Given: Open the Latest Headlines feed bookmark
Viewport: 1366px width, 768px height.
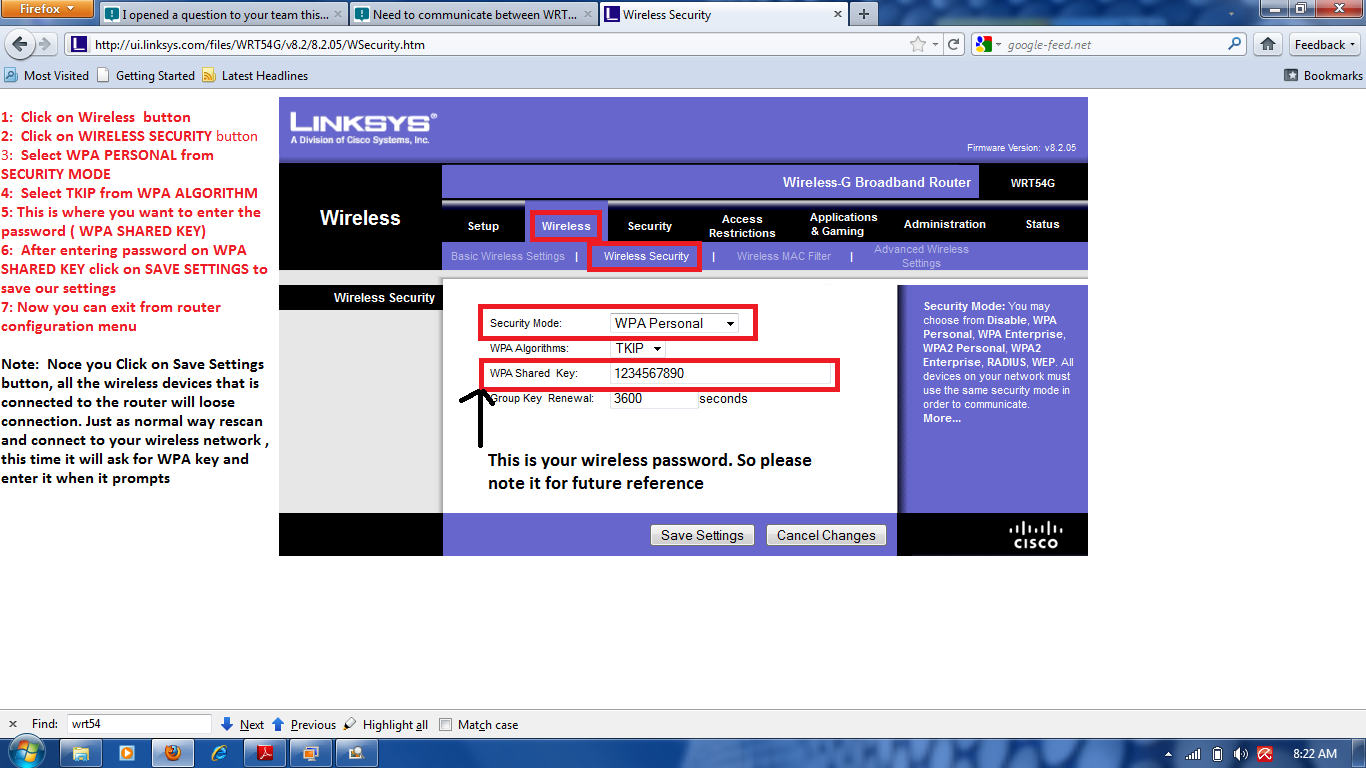Looking at the screenshot, I should 255,75.
